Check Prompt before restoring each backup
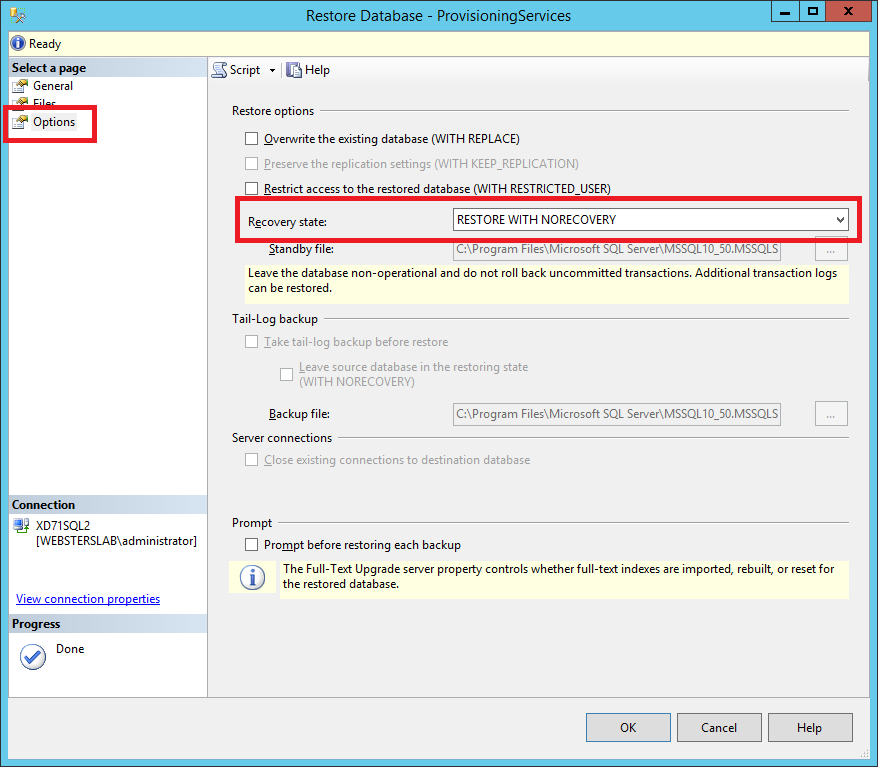 252,545
